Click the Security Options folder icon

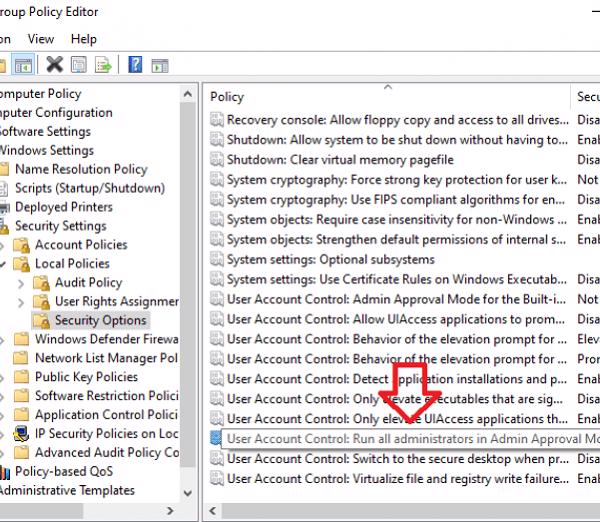41,320
